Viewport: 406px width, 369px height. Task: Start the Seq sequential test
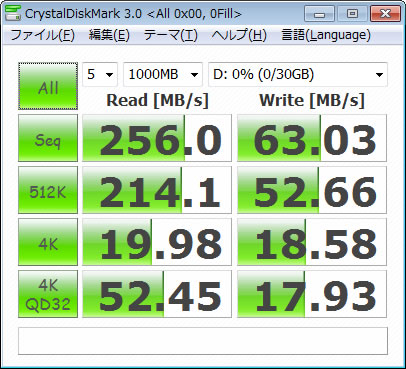click(48, 138)
